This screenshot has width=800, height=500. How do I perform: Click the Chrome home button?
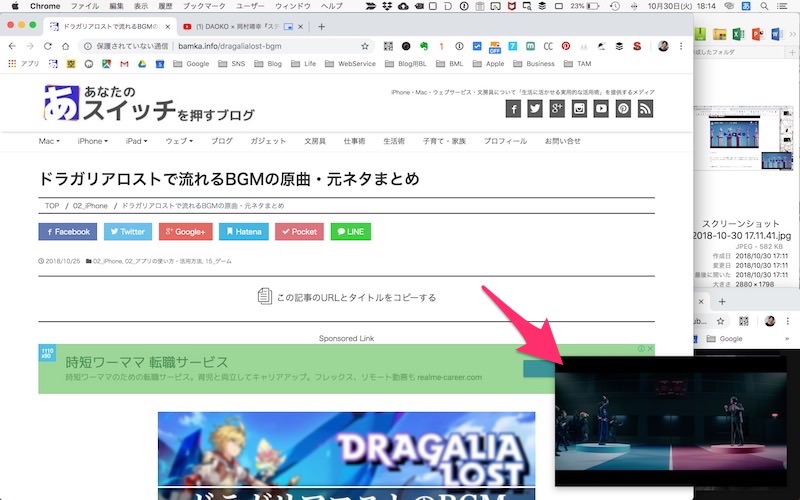[65, 46]
